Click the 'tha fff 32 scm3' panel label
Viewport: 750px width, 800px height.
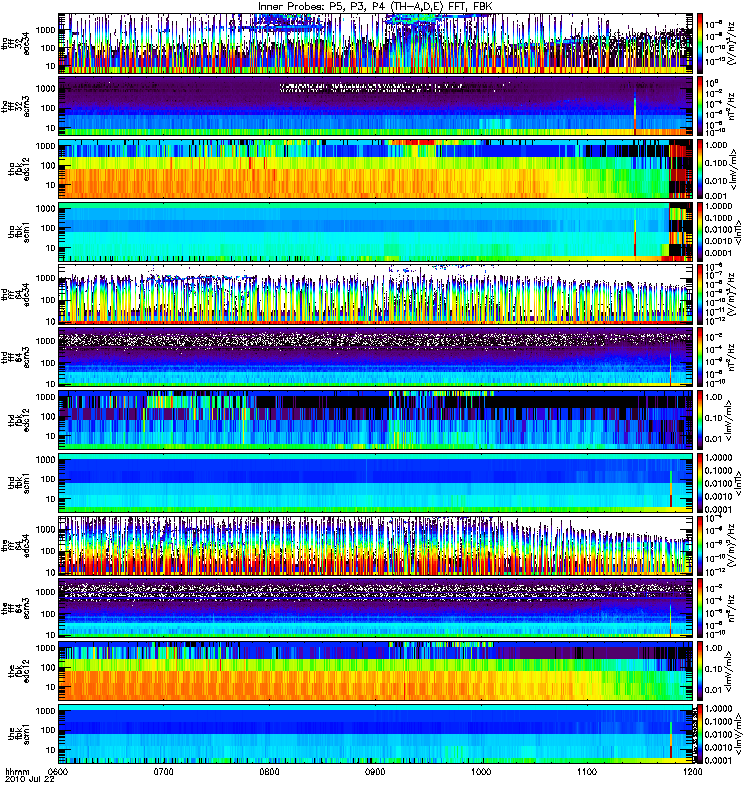[15, 106]
